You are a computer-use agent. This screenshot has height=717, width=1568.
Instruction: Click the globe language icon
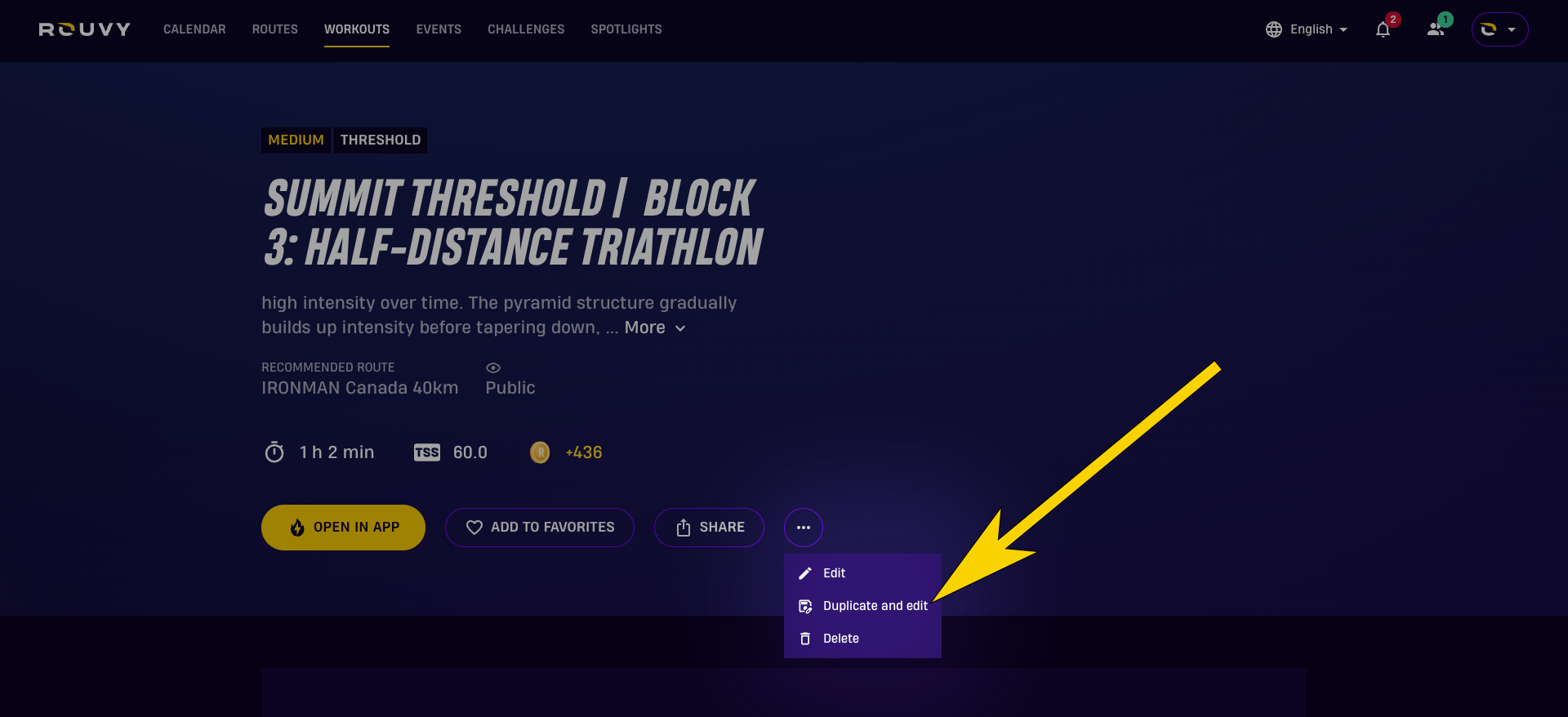pyautogui.click(x=1274, y=29)
